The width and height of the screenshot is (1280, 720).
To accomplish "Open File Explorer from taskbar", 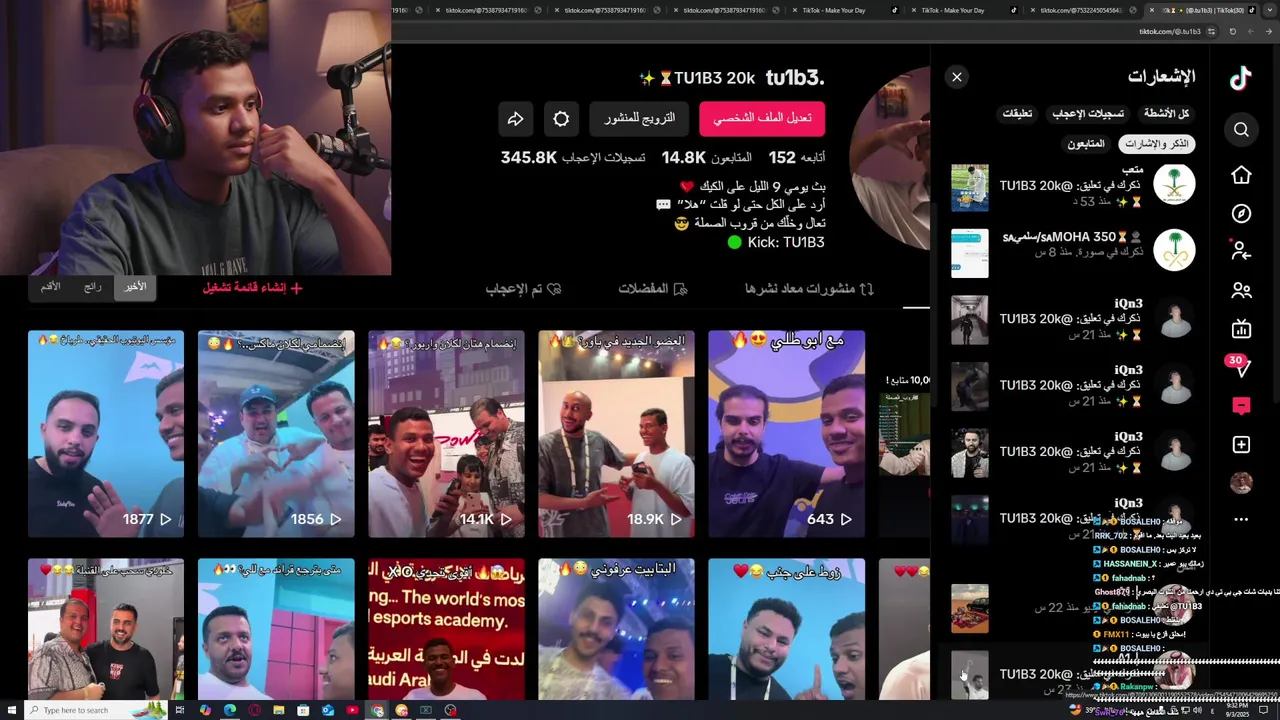I will 279,710.
